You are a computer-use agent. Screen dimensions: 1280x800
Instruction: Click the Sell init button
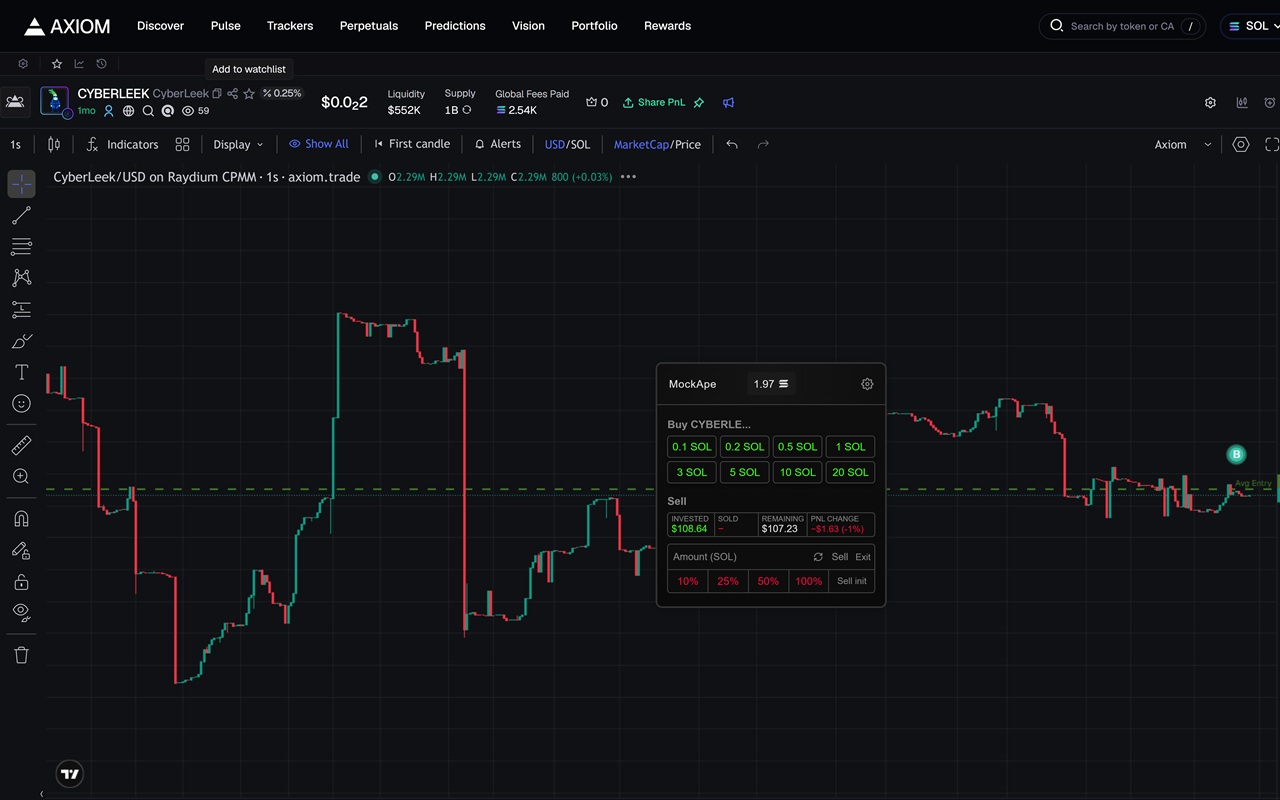pos(852,581)
